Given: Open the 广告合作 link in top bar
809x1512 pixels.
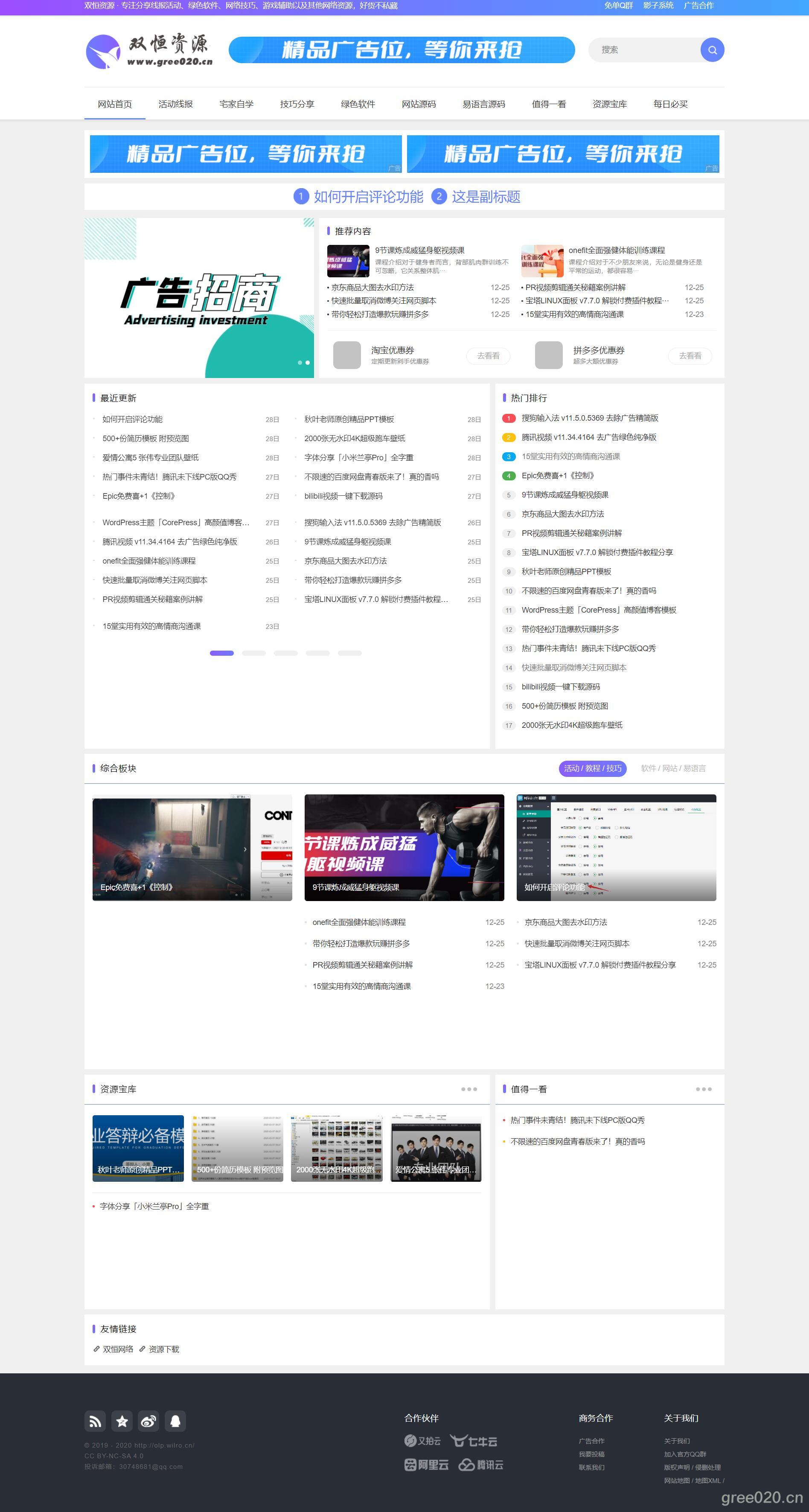Looking at the screenshot, I should tap(698, 6).
